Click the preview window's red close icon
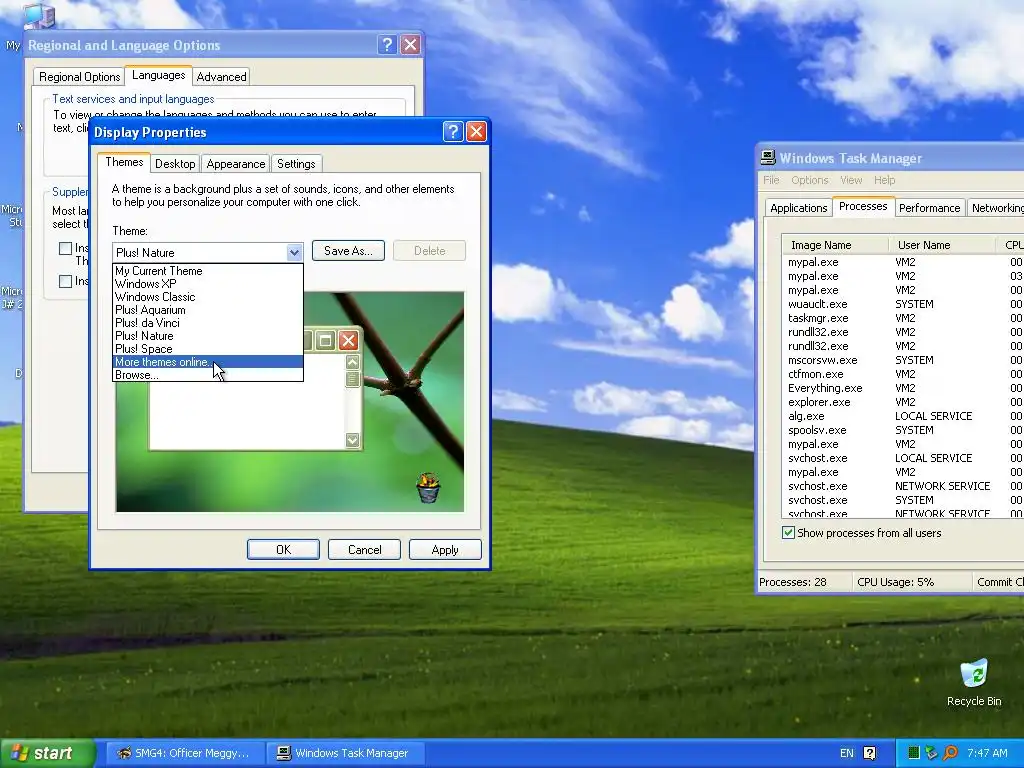 pos(349,340)
